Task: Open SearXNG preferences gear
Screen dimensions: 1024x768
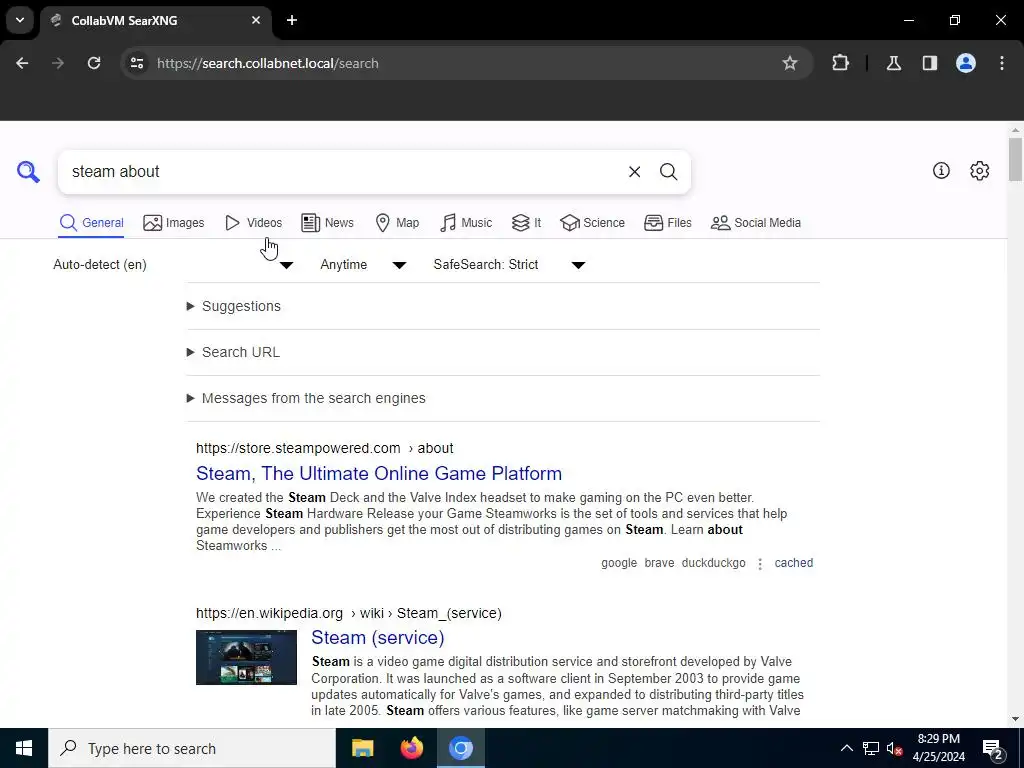Action: (x=980, y=171)
